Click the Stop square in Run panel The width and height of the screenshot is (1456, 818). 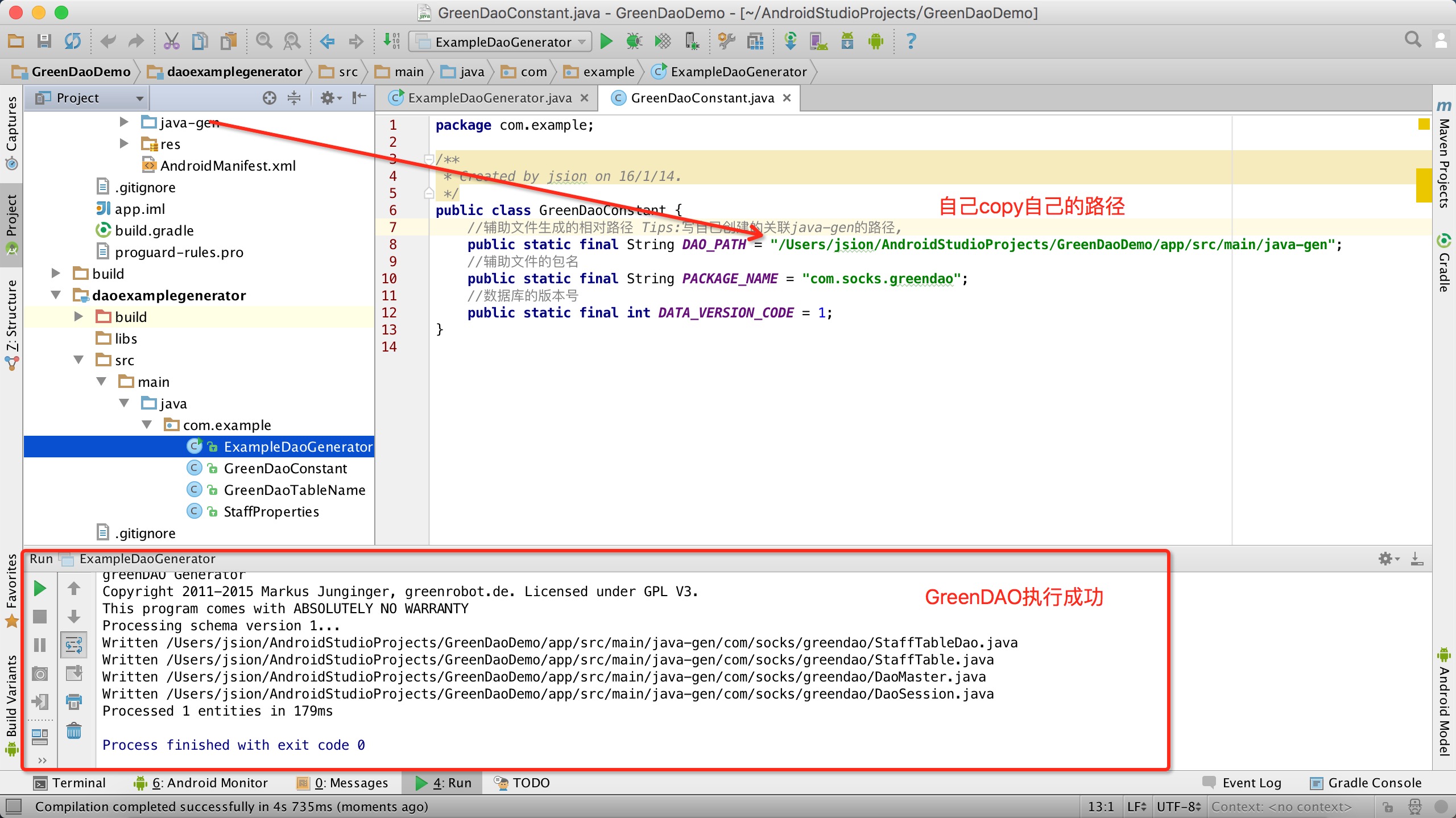[40, 617]
